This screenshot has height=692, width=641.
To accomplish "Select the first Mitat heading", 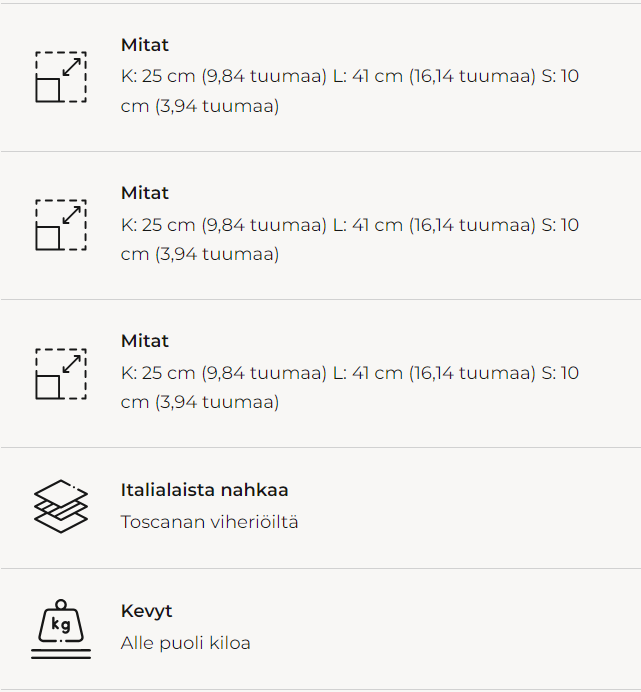I will [x=145, y=45].
